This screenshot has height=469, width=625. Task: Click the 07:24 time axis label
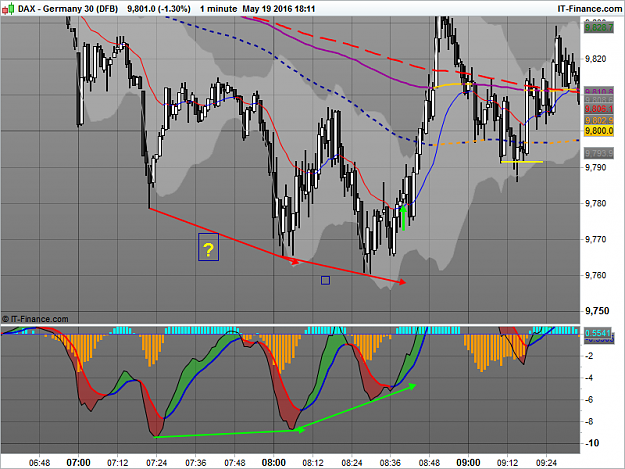157,463
